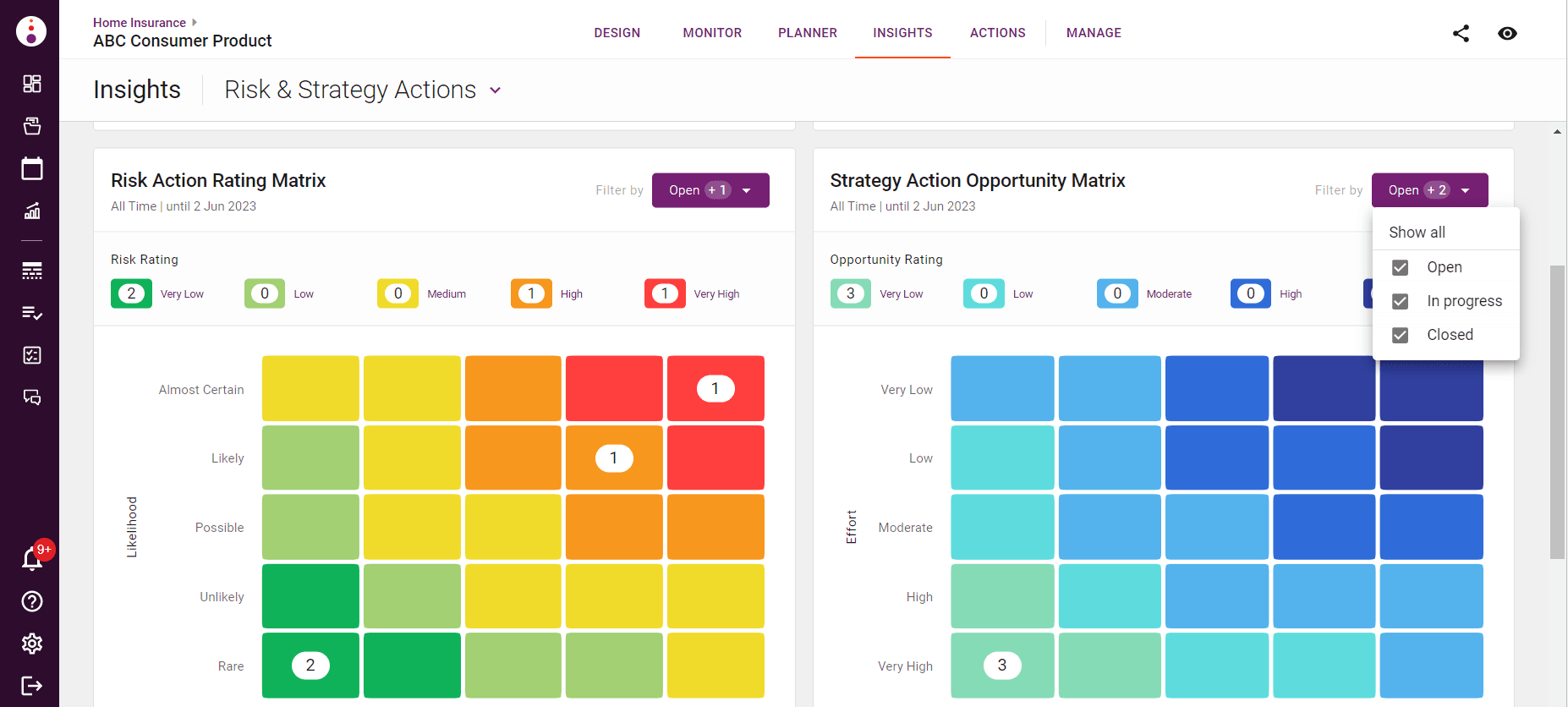Viewport: 1568px width, 707px height.
Task: Open the dashboard icon in the sidebar
Action: (x=32, y=84)
